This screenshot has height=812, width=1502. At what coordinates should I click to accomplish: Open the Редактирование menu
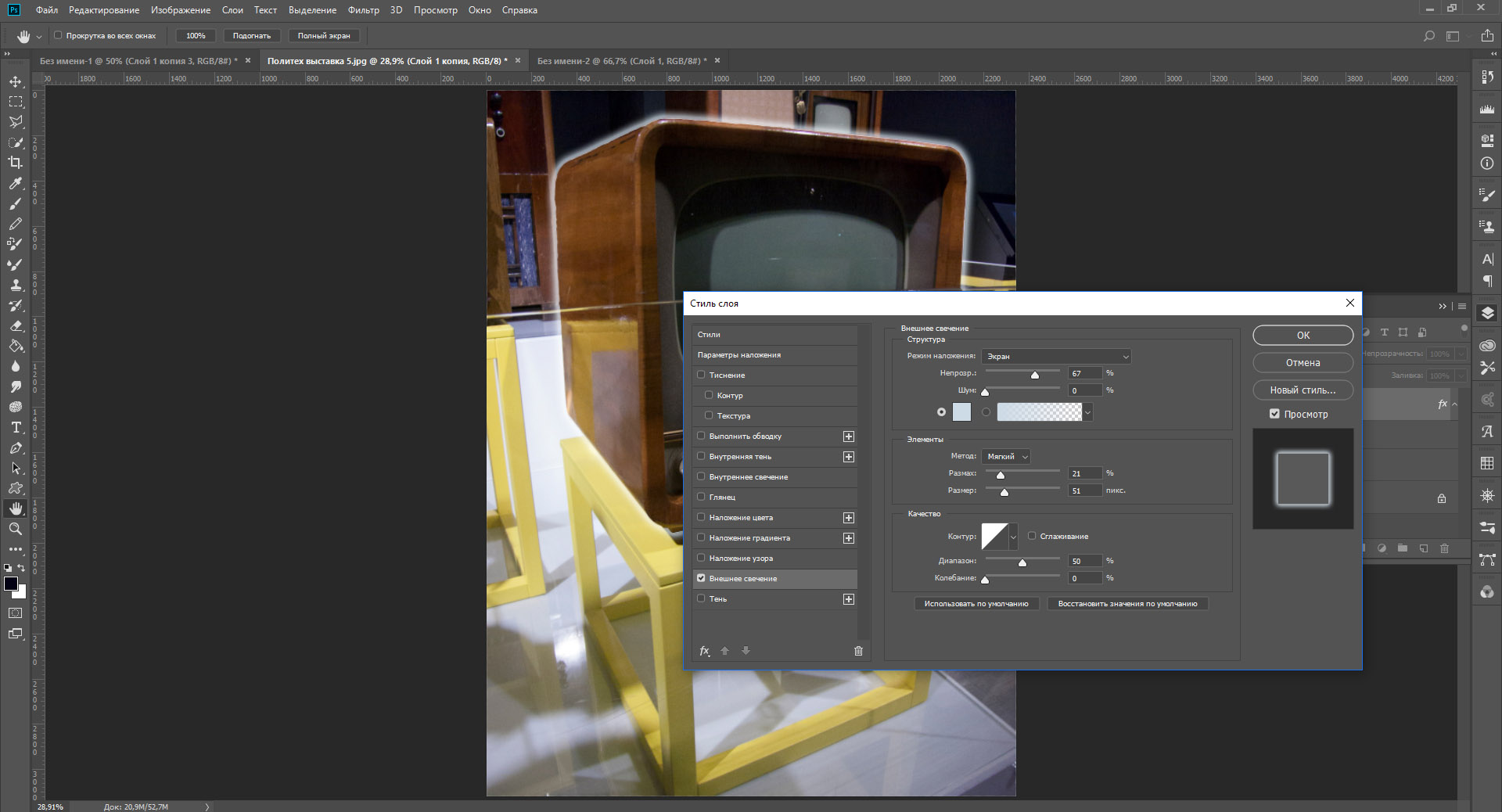click(x=104, y=10)
